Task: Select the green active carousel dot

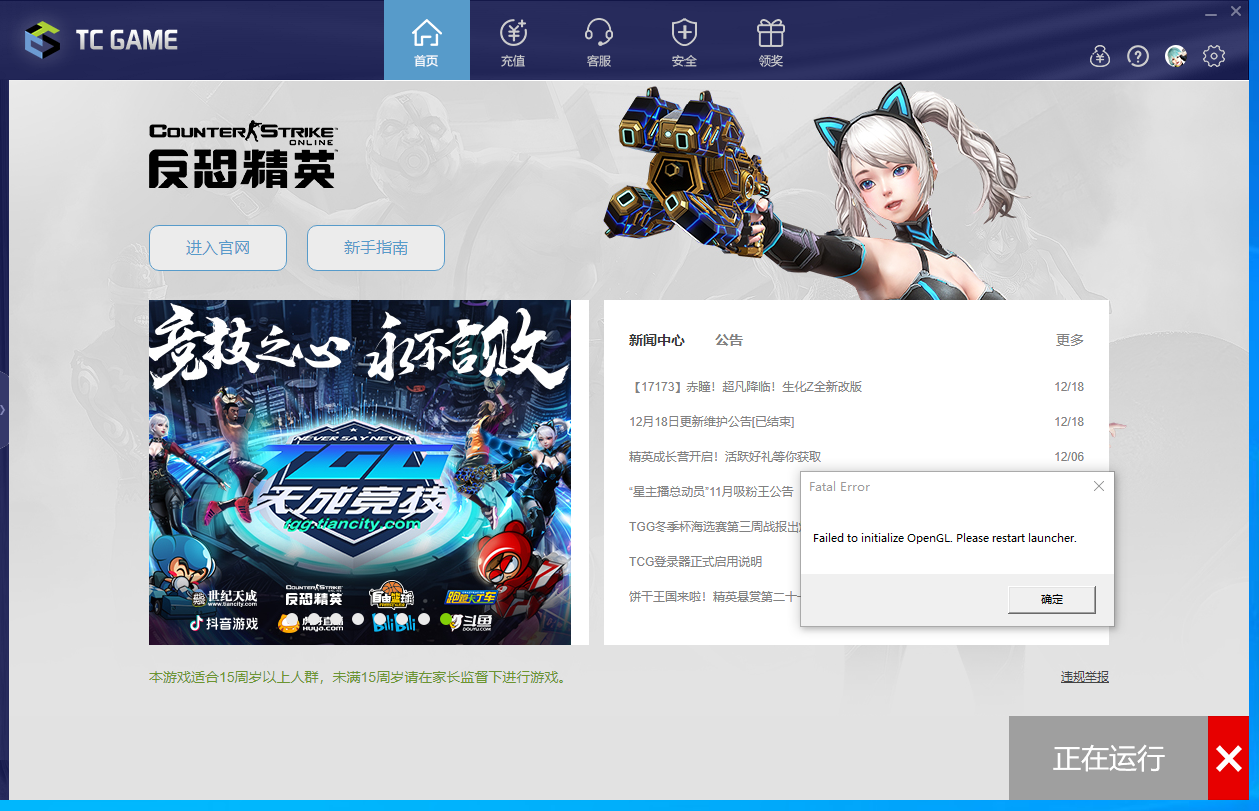Action: (446, 619)
